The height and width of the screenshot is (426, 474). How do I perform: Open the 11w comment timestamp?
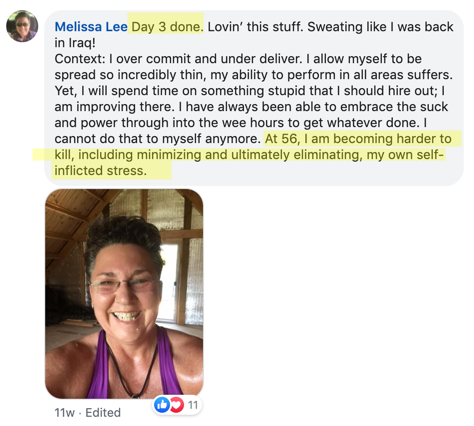pos(65,413)
